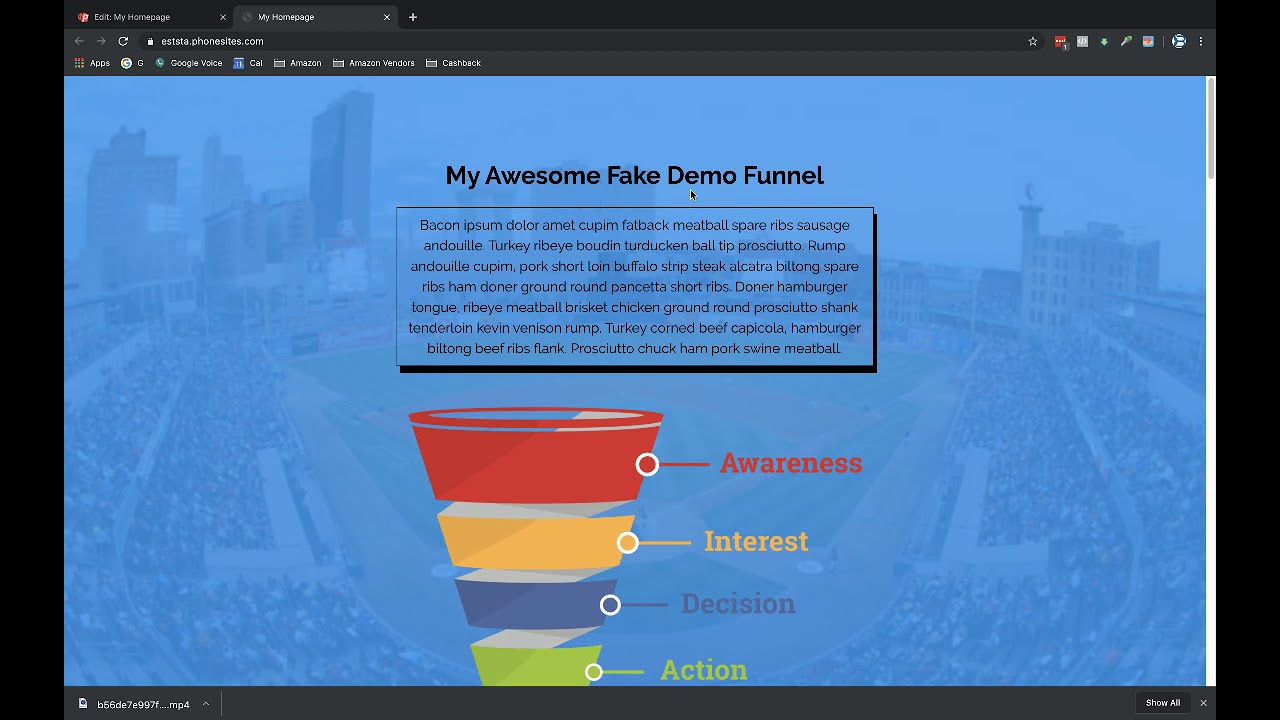Click the green Action circle marker
The image size is (1280, 720).
tap(594, 672)
